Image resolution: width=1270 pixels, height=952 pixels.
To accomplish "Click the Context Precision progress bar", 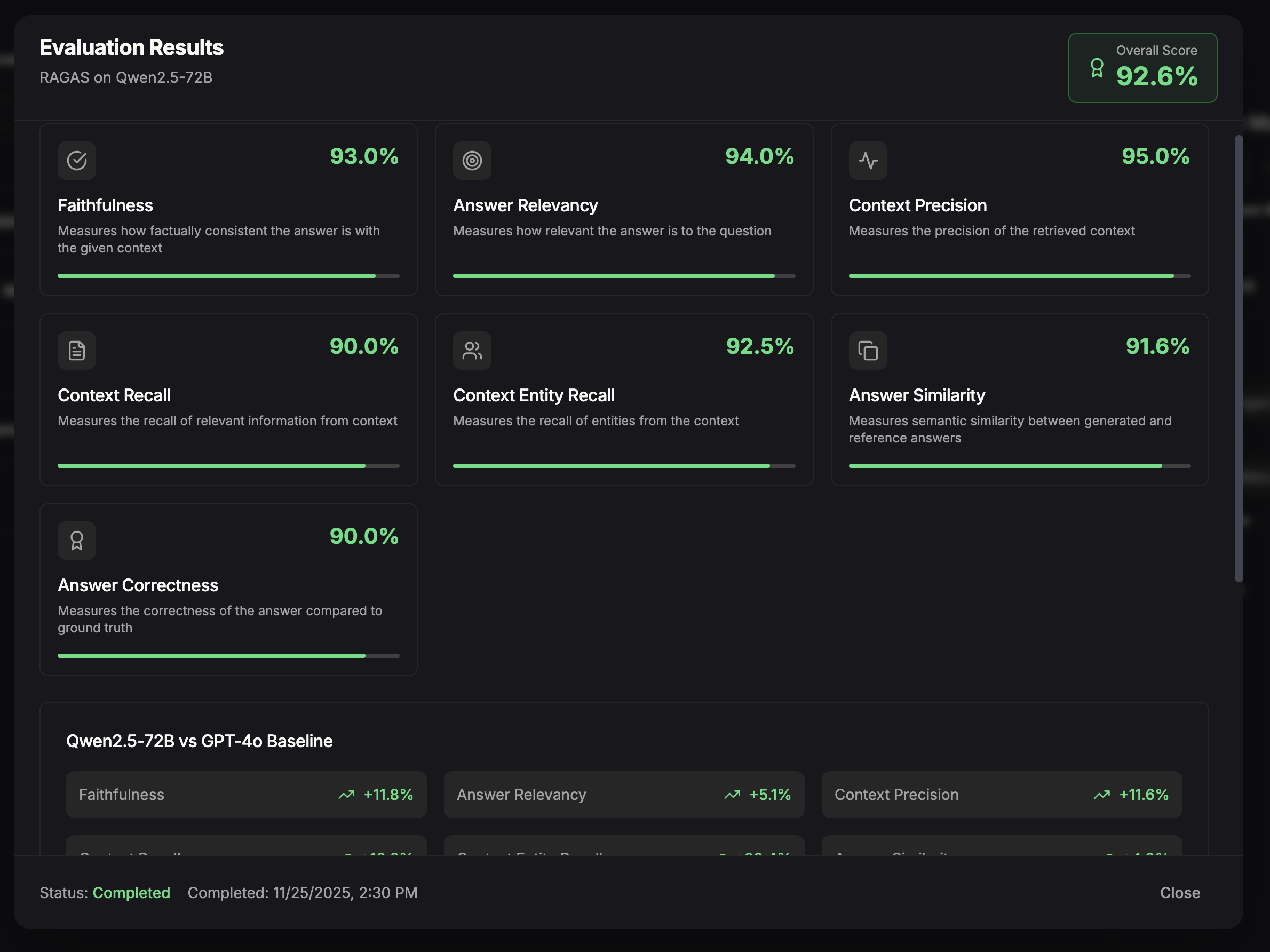I will (x=1019, y=276).
